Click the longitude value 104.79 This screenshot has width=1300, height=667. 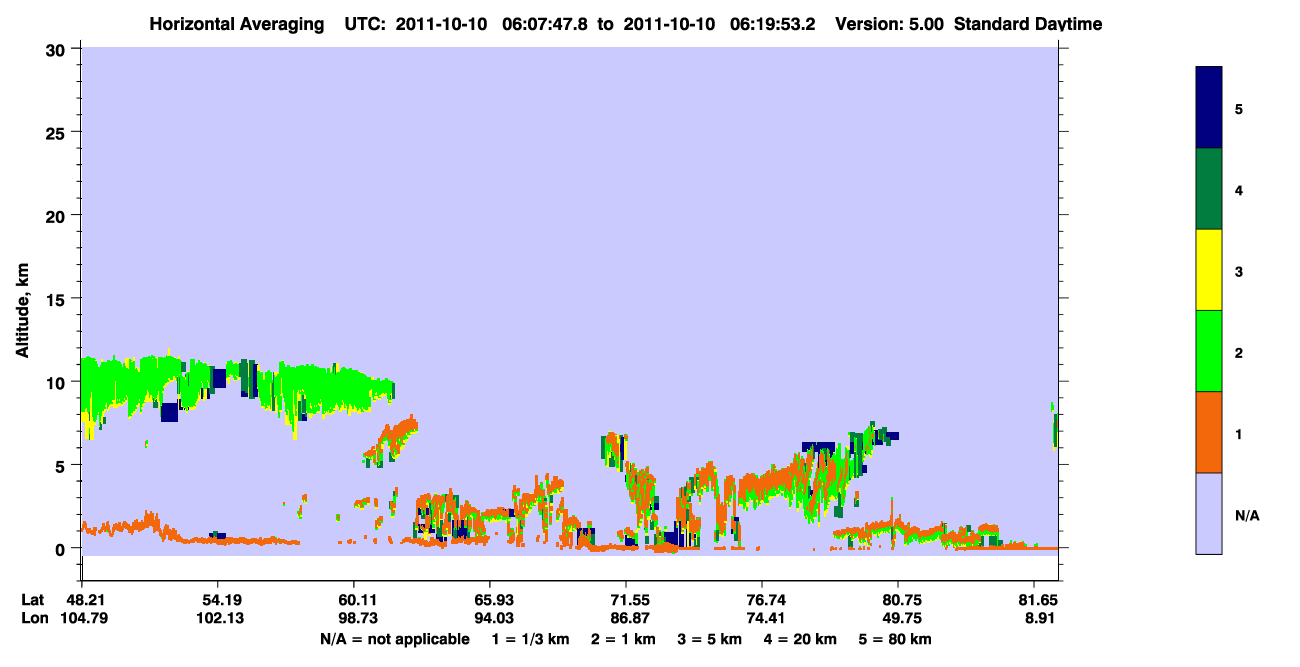coord(82,618)
